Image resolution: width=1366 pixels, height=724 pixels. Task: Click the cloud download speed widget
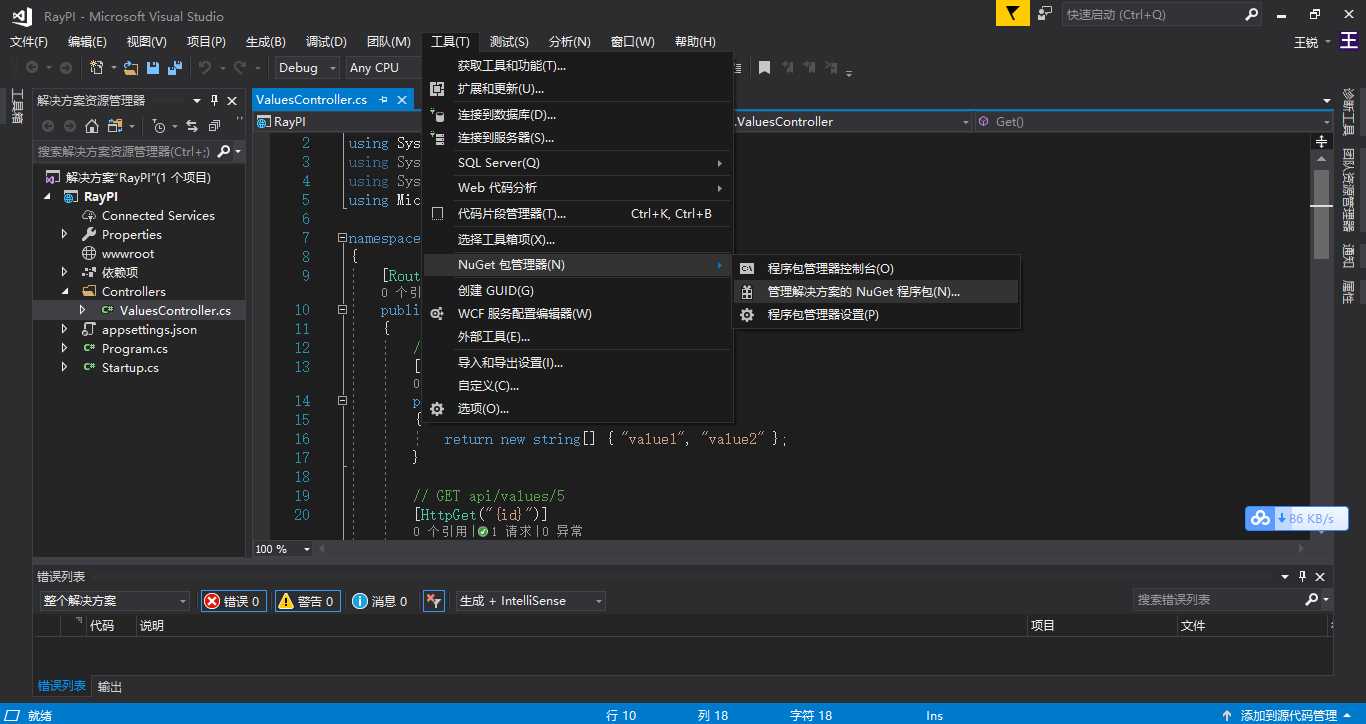[1297, 518]
